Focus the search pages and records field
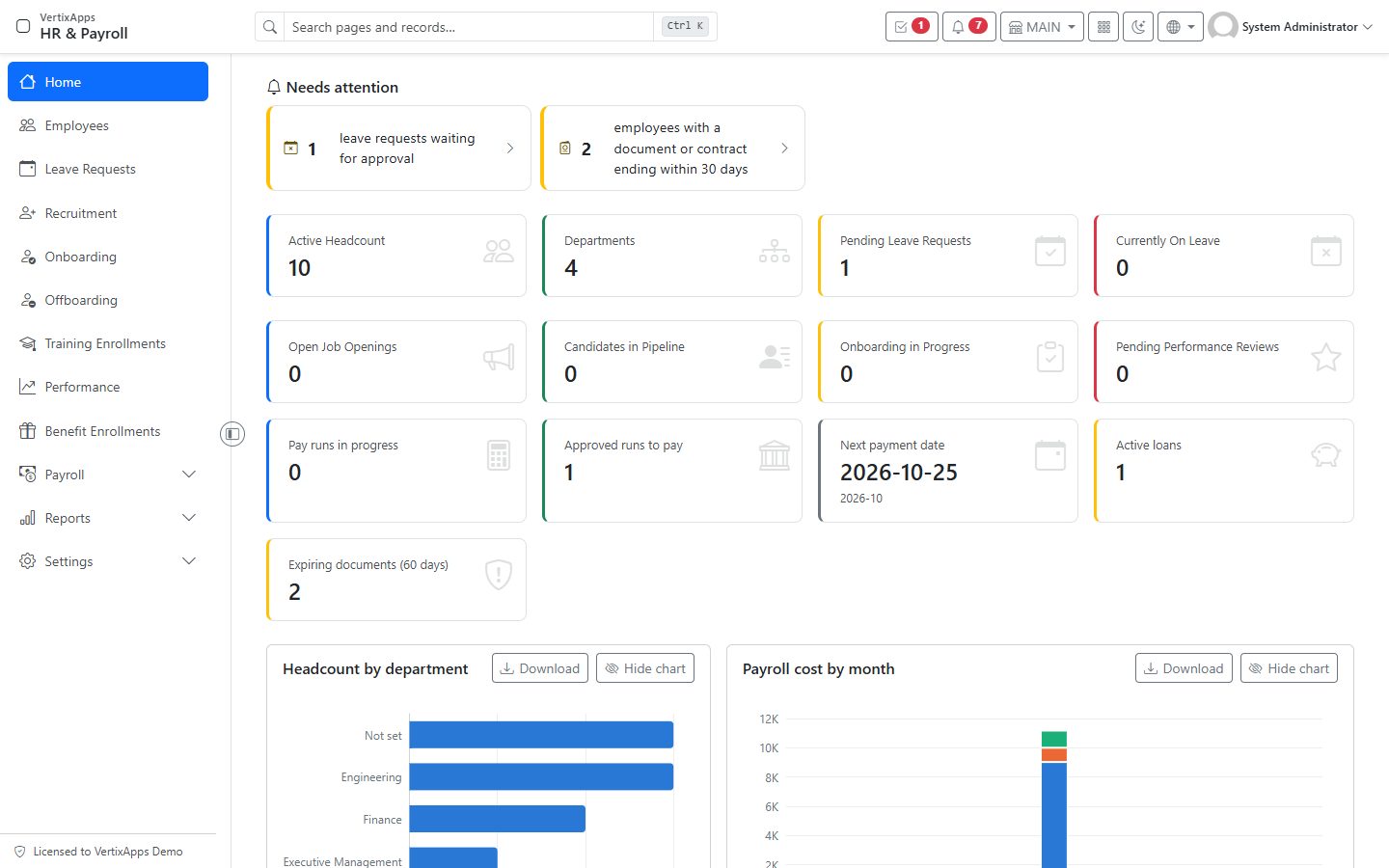Viewport: 1389px width, 868px height. click(469, 27)
